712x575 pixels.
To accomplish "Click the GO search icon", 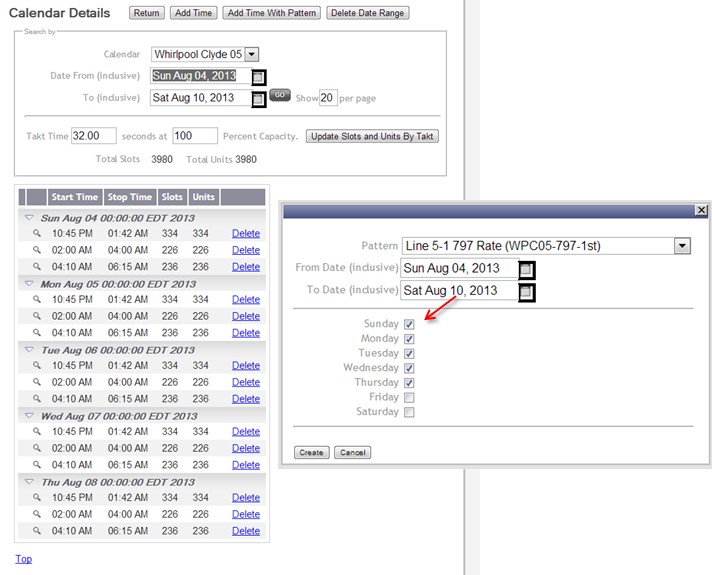I will 280,95.
